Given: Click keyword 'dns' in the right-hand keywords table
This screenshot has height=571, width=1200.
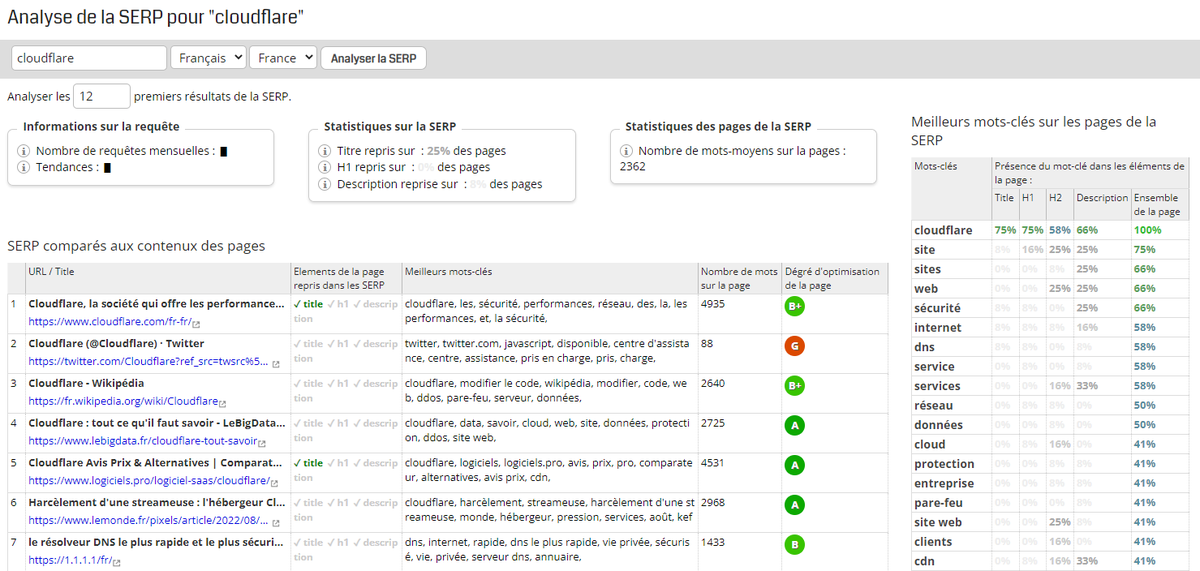Looking at the screenshot, I should [x=924, y=348].
